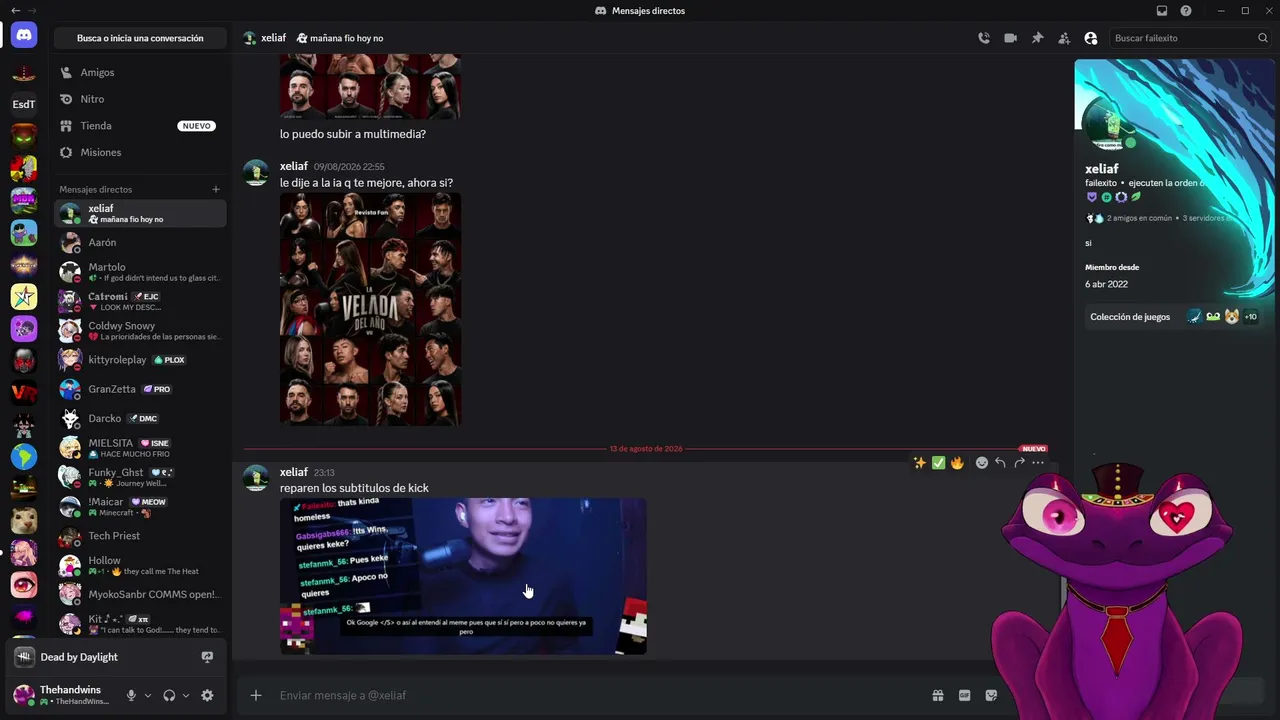1280x720 pixels.
Task: Open Hollow direct message
Action: [x=140, y=565]
